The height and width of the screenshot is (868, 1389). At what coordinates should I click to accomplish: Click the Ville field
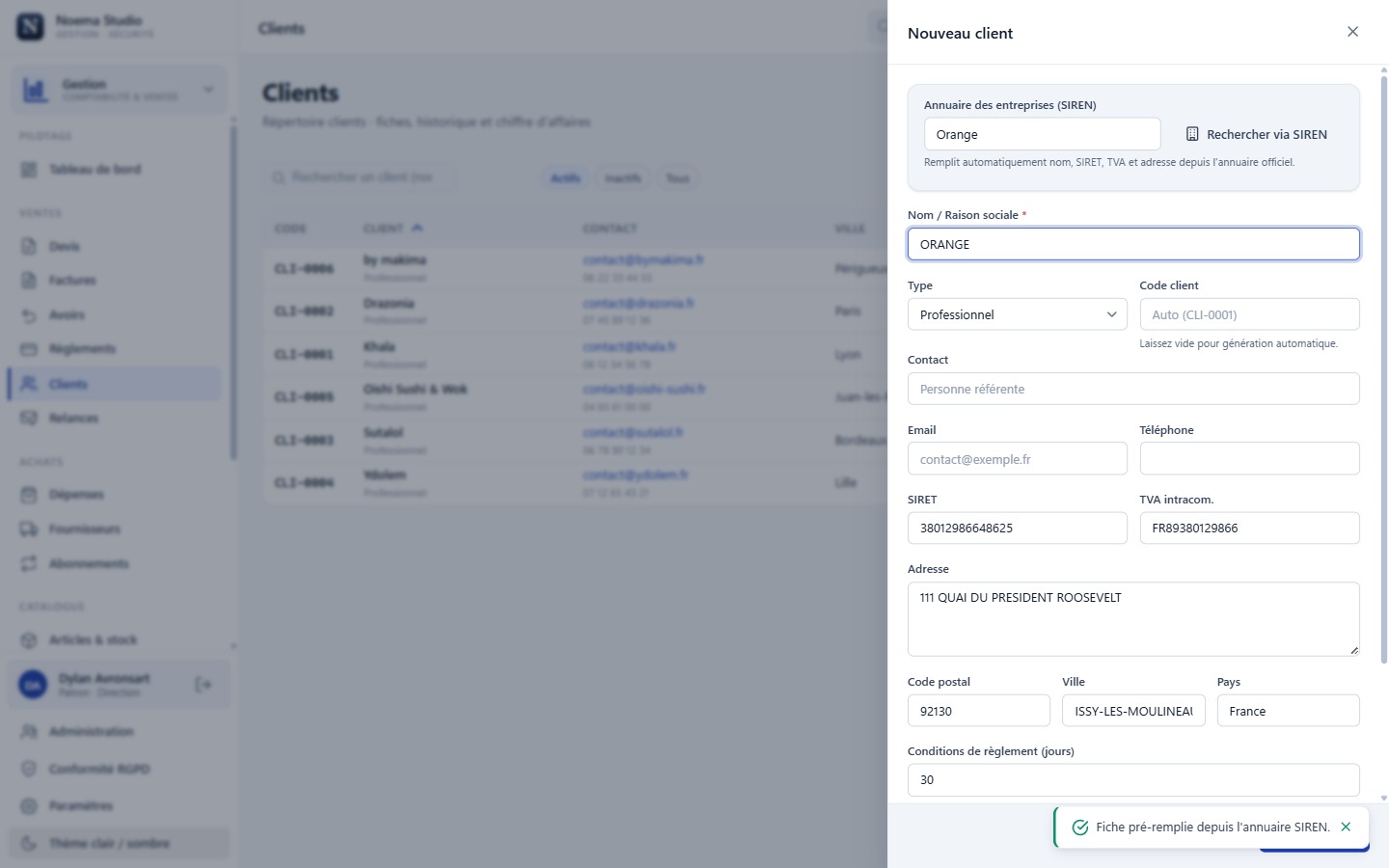[1133, 711]
